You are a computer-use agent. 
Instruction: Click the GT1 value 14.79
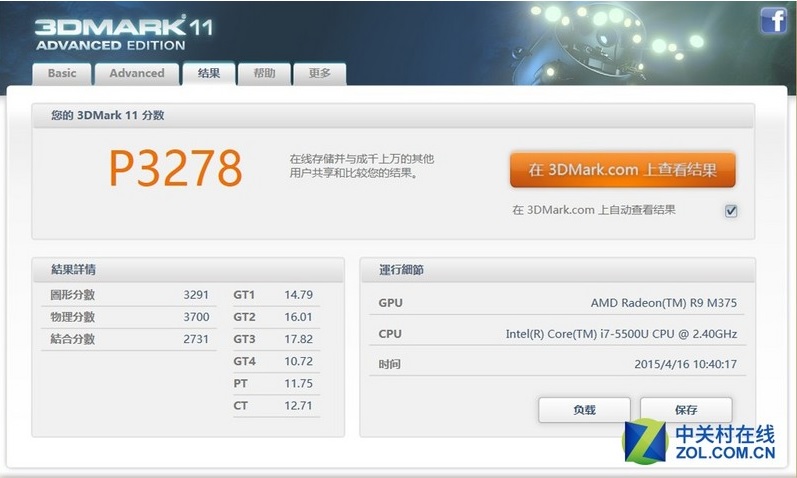click(x=298, y=295)
